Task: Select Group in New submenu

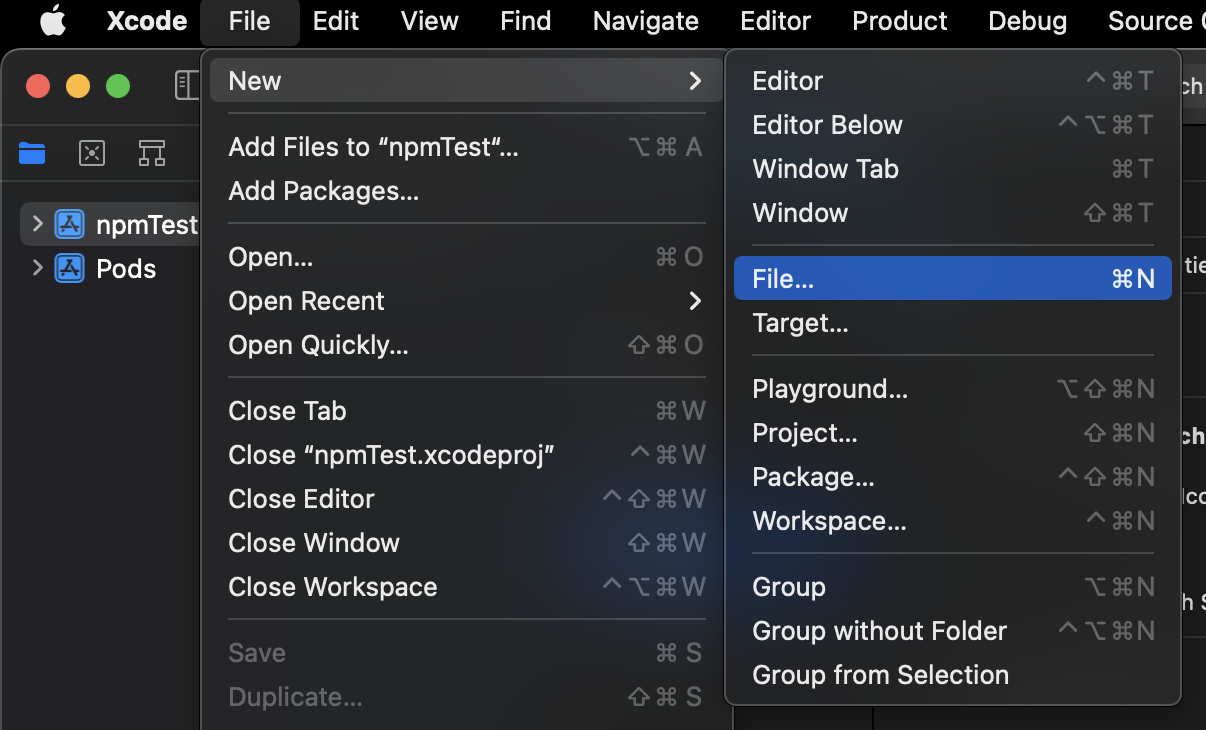Action: pos(953,587)
